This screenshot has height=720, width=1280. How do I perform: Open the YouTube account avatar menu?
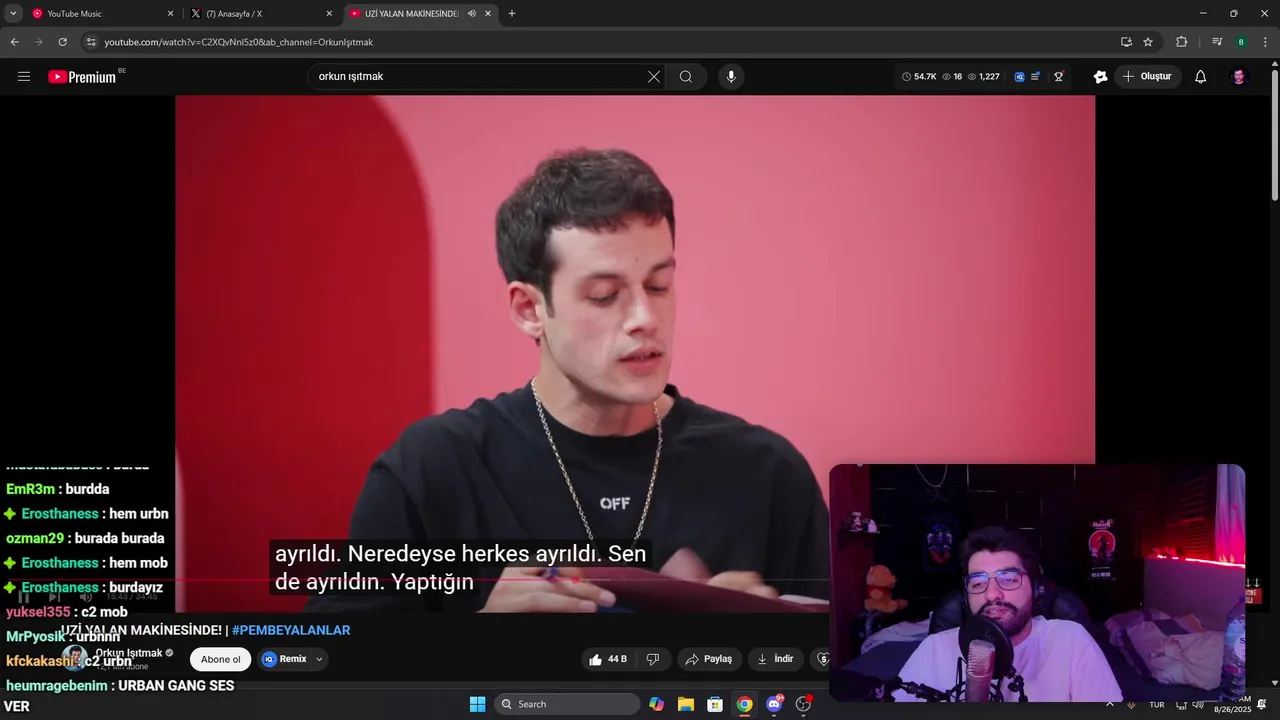[1238, 77]
